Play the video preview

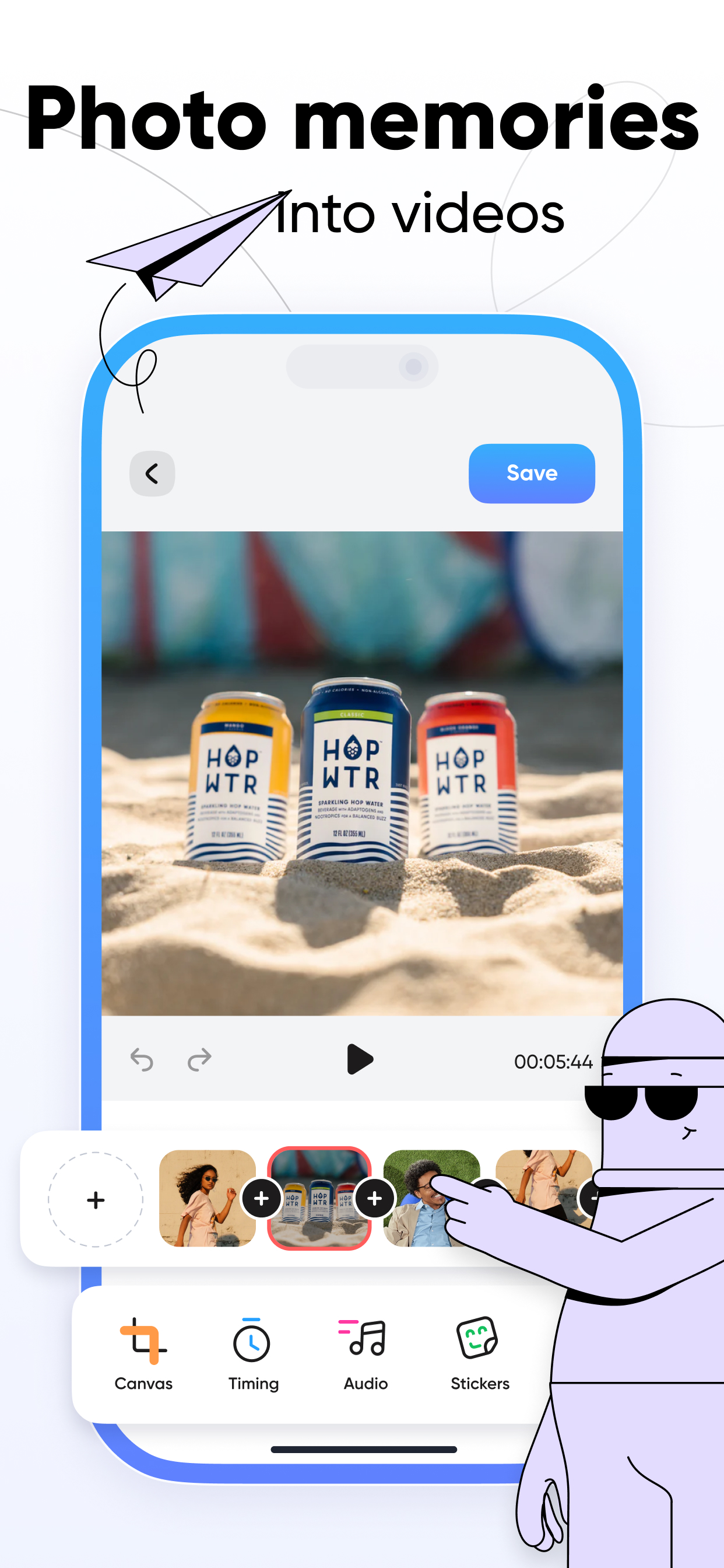click(x=360, y=1059)
